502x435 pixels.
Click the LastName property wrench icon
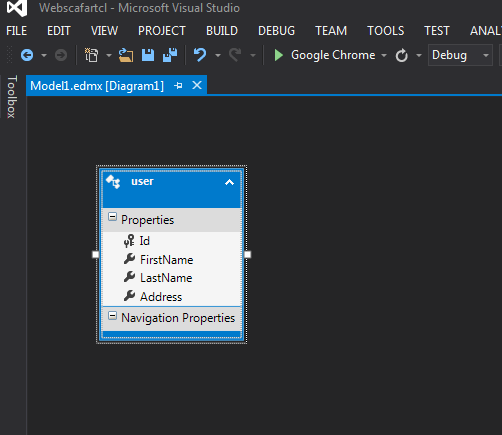point(129,277)
